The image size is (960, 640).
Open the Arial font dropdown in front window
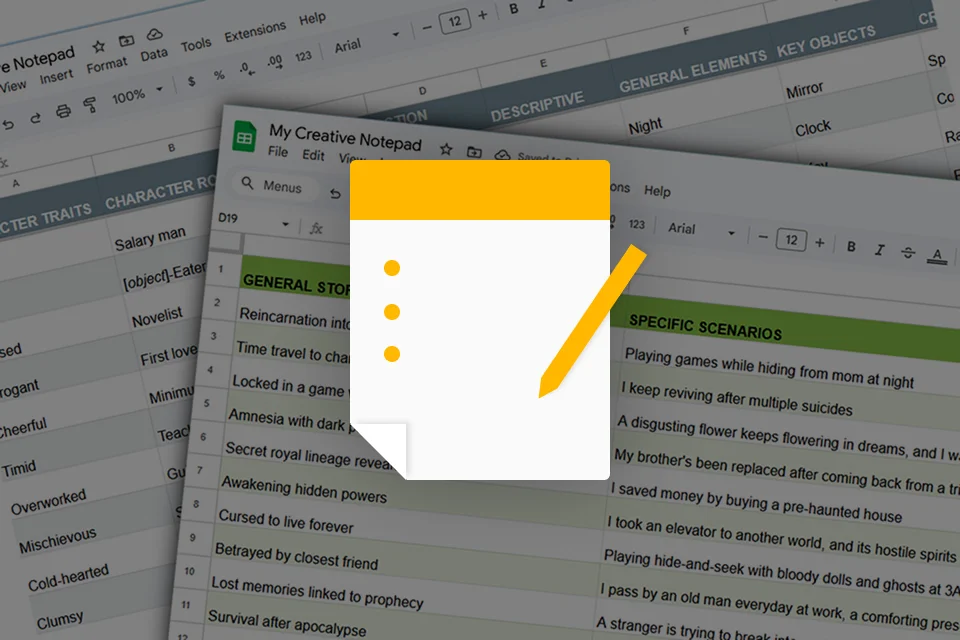(702, 230)
